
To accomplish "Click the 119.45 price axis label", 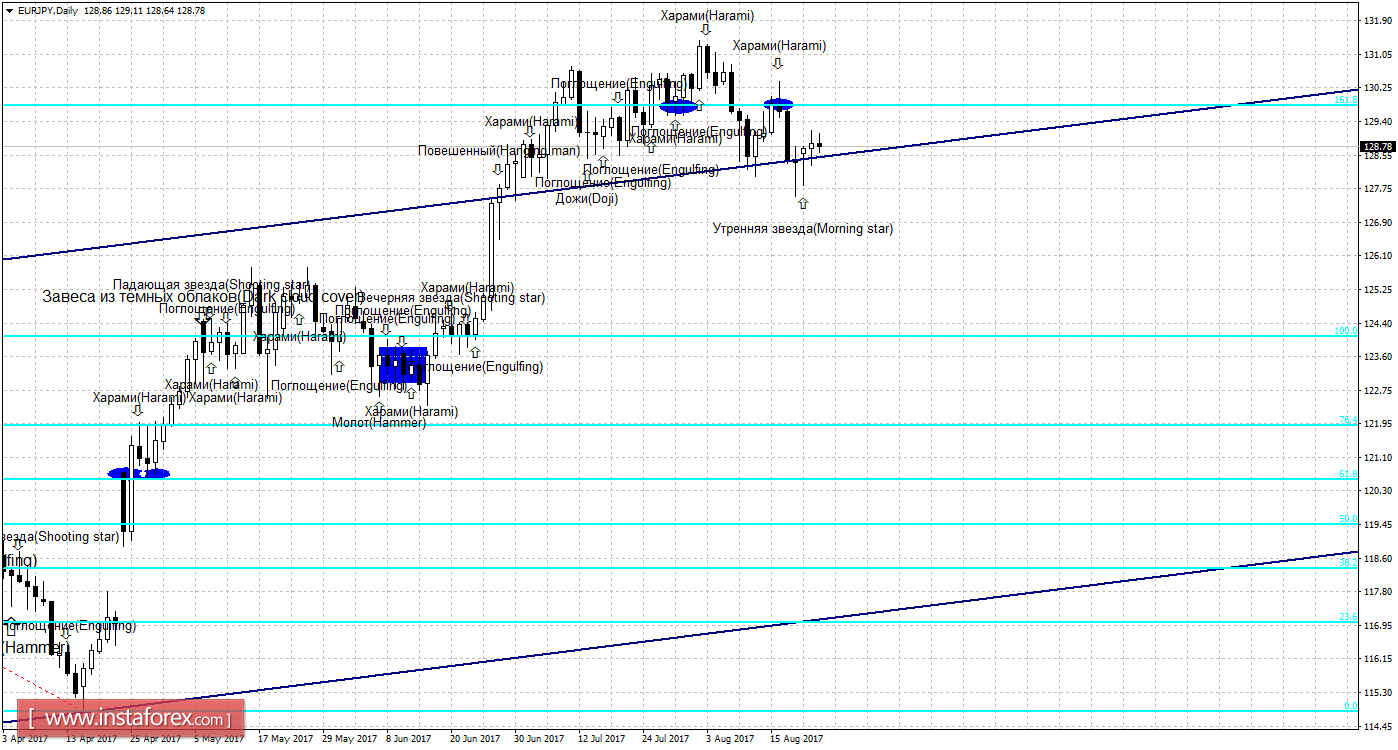I will tap(1379, 524).
